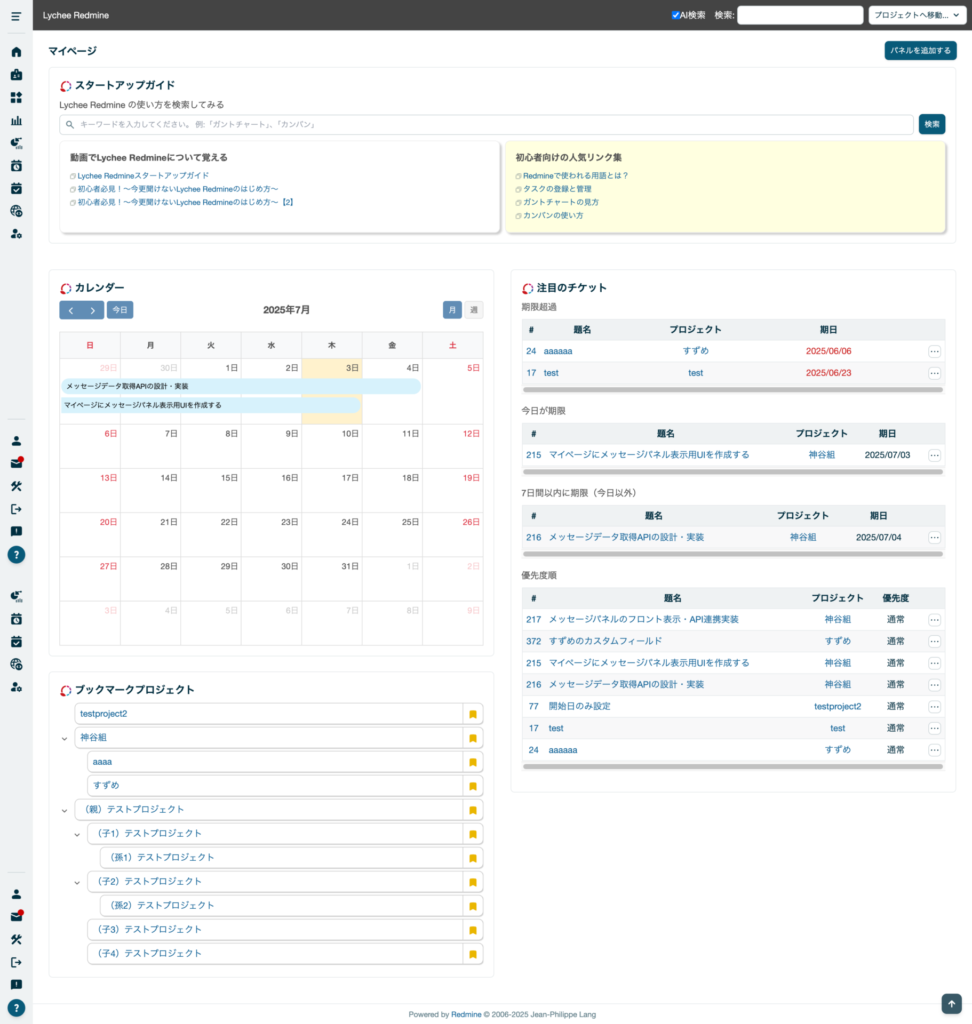Select the 10日 calendar cell
Screen dimensions: 972x1024
(331, 446)
